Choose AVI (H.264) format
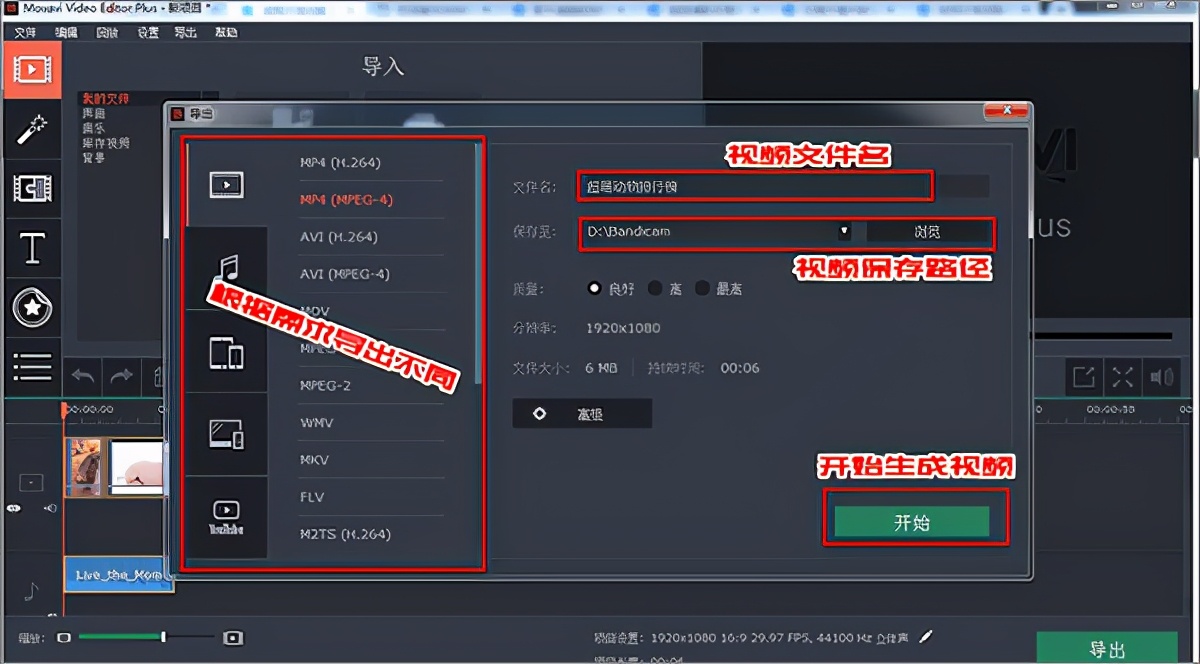1200x664 pixels. (338, 237)
